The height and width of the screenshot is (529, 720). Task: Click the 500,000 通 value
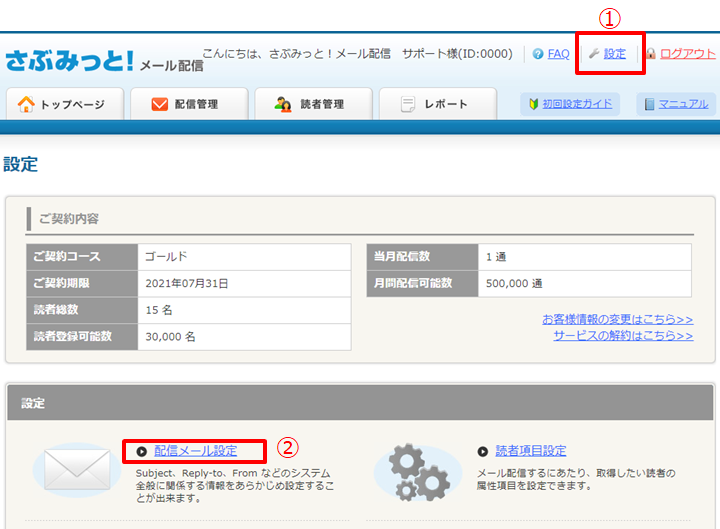tap(514, 283)
